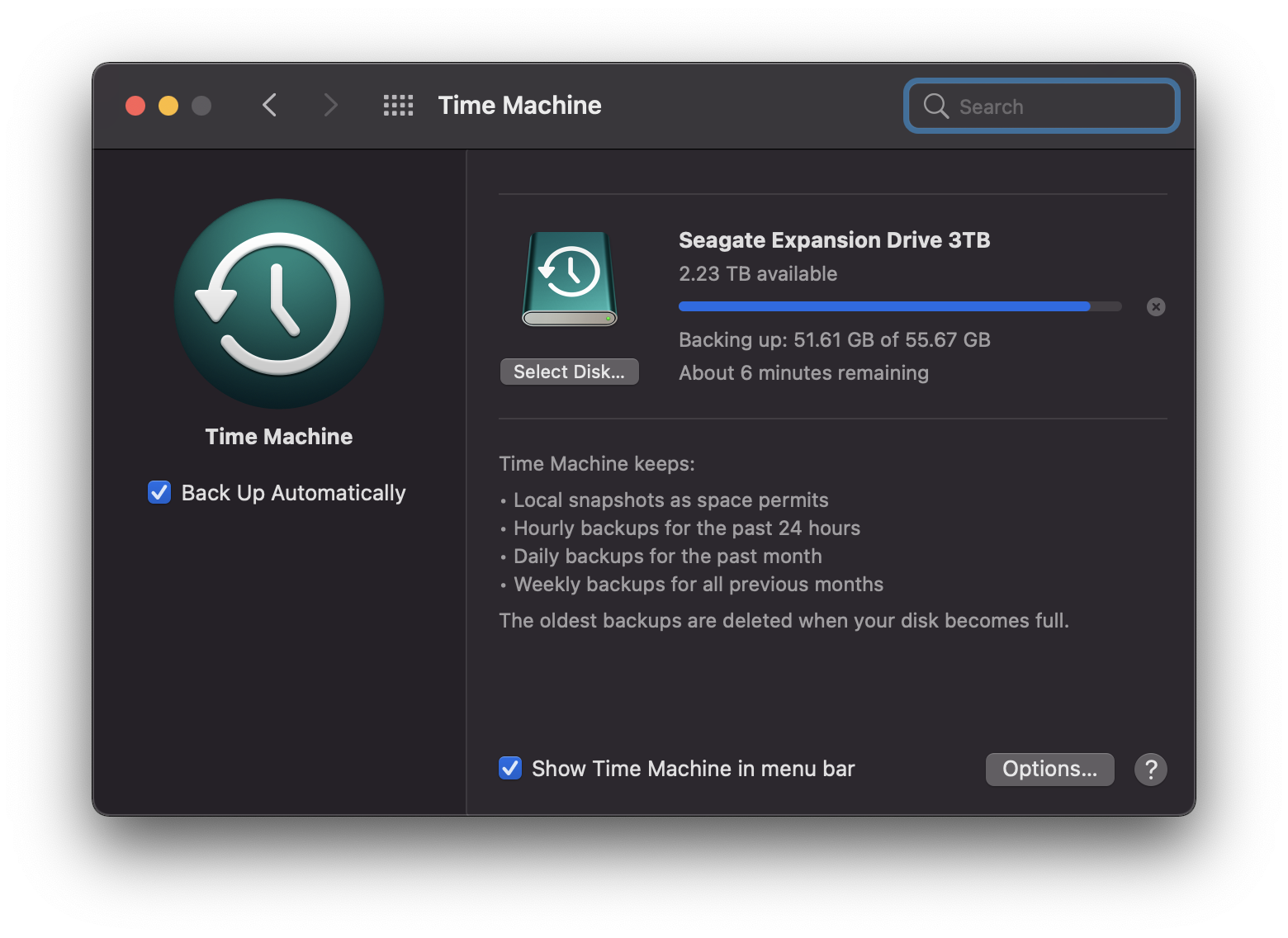Screen dimensions: 1288x938
Task: Click Hourly backups for past 24 hours
Action: (687, 528)
